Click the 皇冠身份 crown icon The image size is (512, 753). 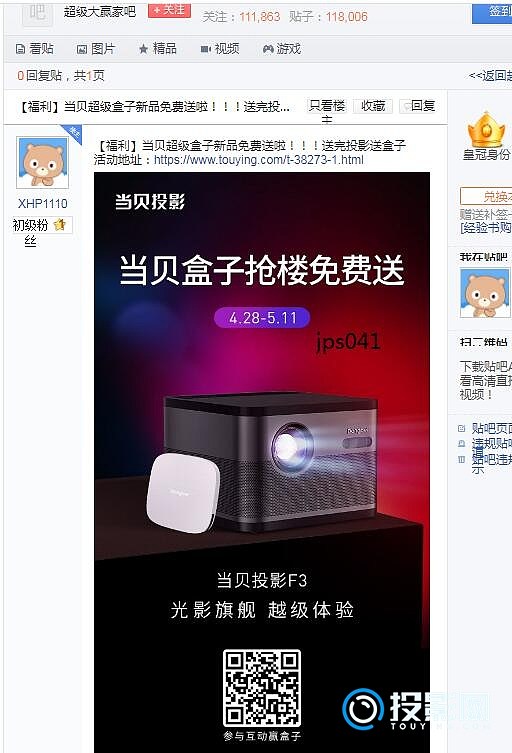pos(486,129)
